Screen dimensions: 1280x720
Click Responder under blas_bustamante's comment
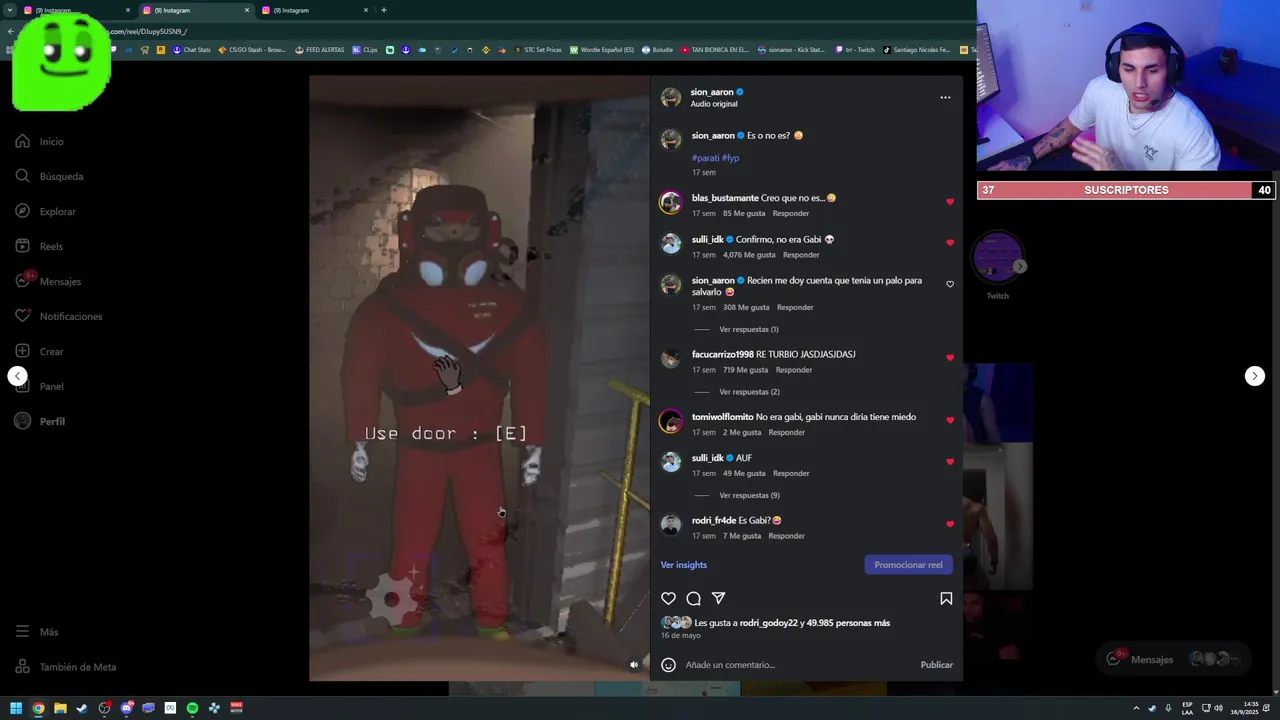[x=790, y=213]
